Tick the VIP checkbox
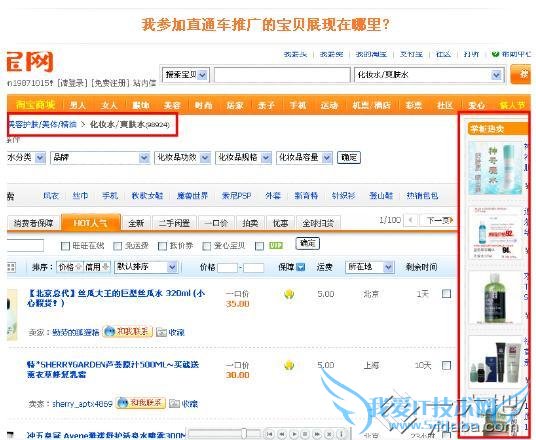 (260, 246)
